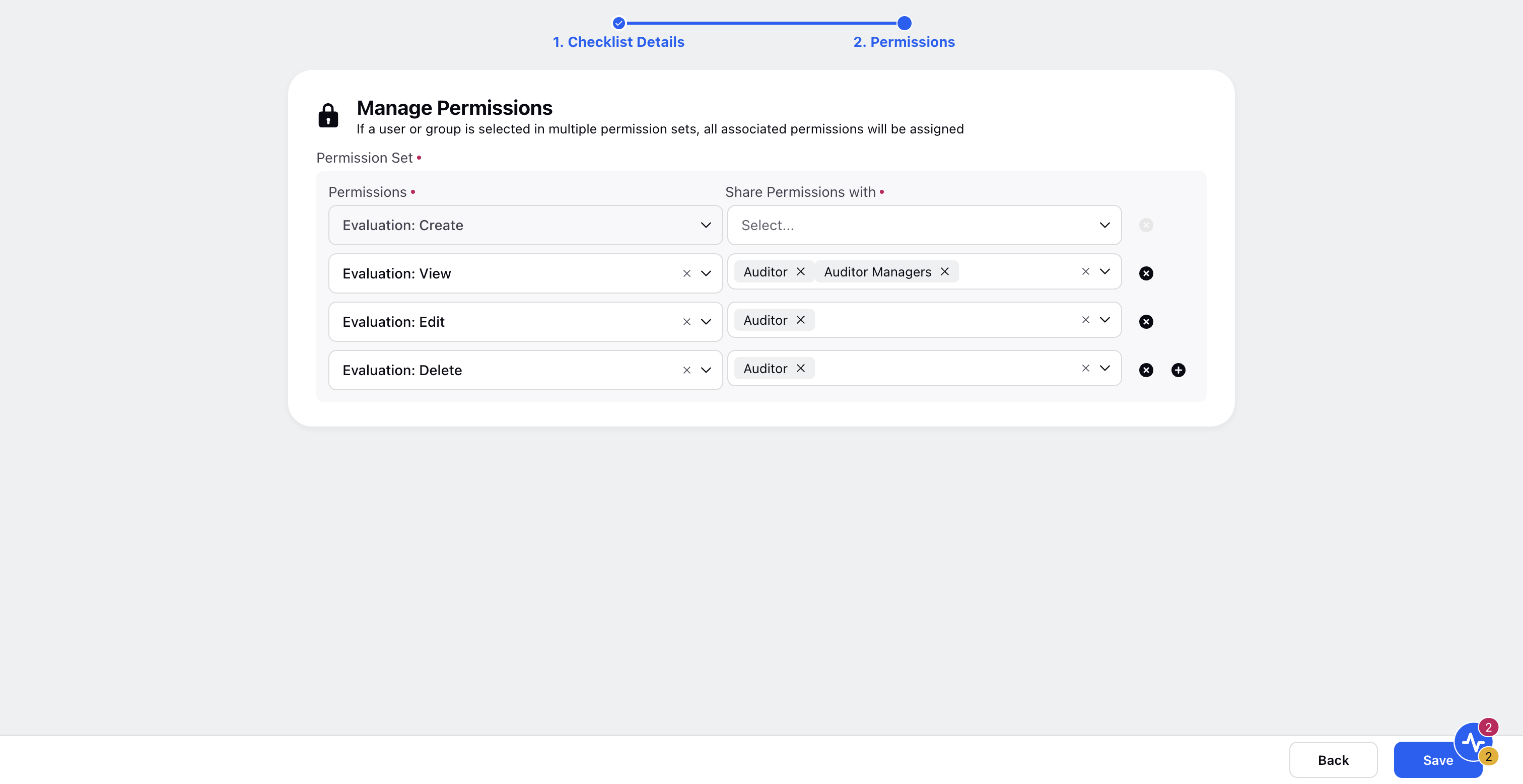The height and width of the screenshot is (784, 1523).
Task: Open the Select... share permissions dropdown
Action: (924, 225)
